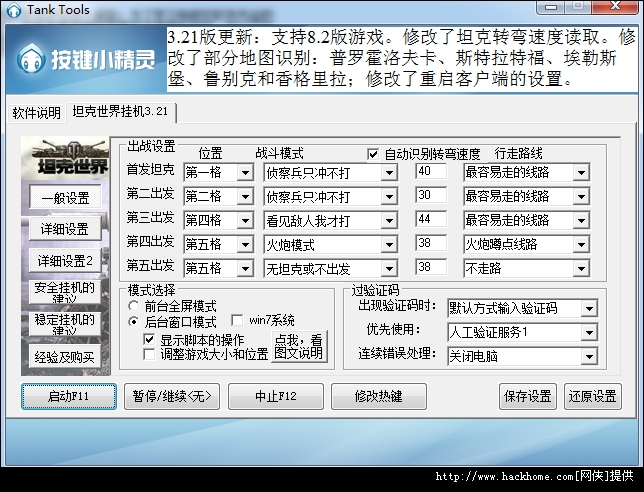Open the 详细设置2 section

click(65, 260)
